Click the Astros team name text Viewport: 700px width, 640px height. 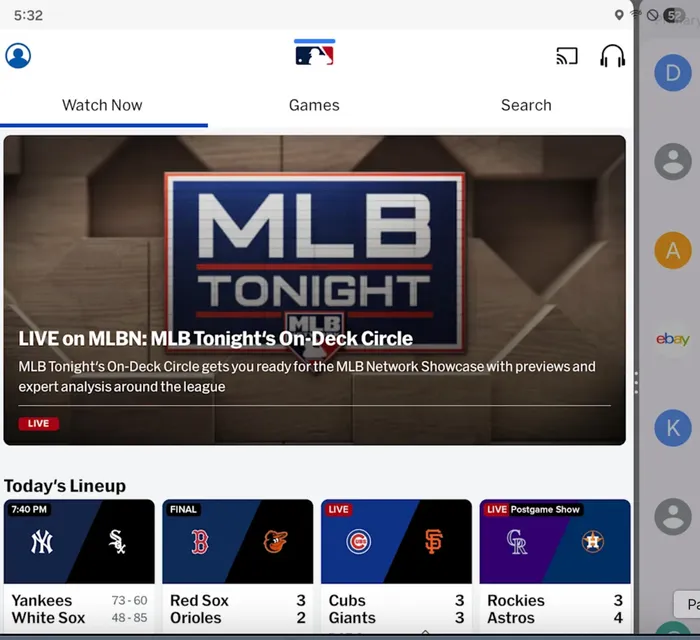point(511,618)
